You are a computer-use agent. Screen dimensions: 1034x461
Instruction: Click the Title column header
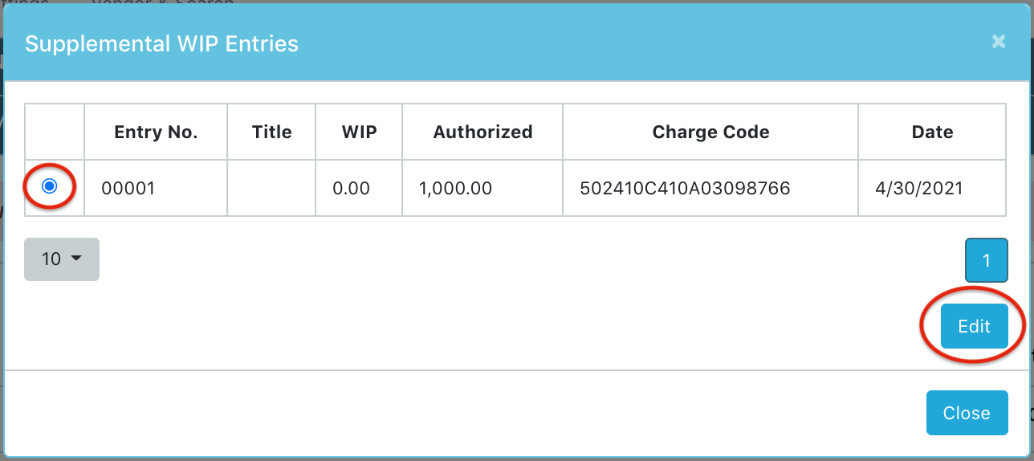click(x=272, y=132)
